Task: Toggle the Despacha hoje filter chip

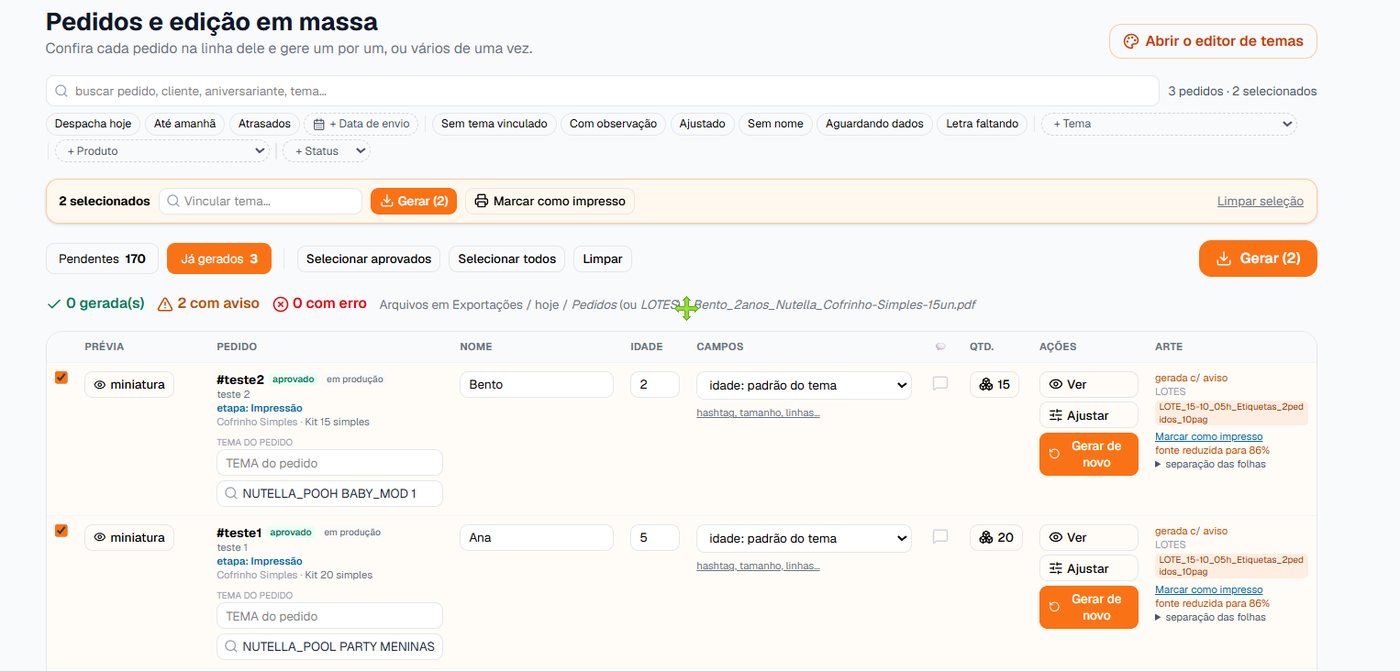Action: pyautogui.click(x=93, y=124)
